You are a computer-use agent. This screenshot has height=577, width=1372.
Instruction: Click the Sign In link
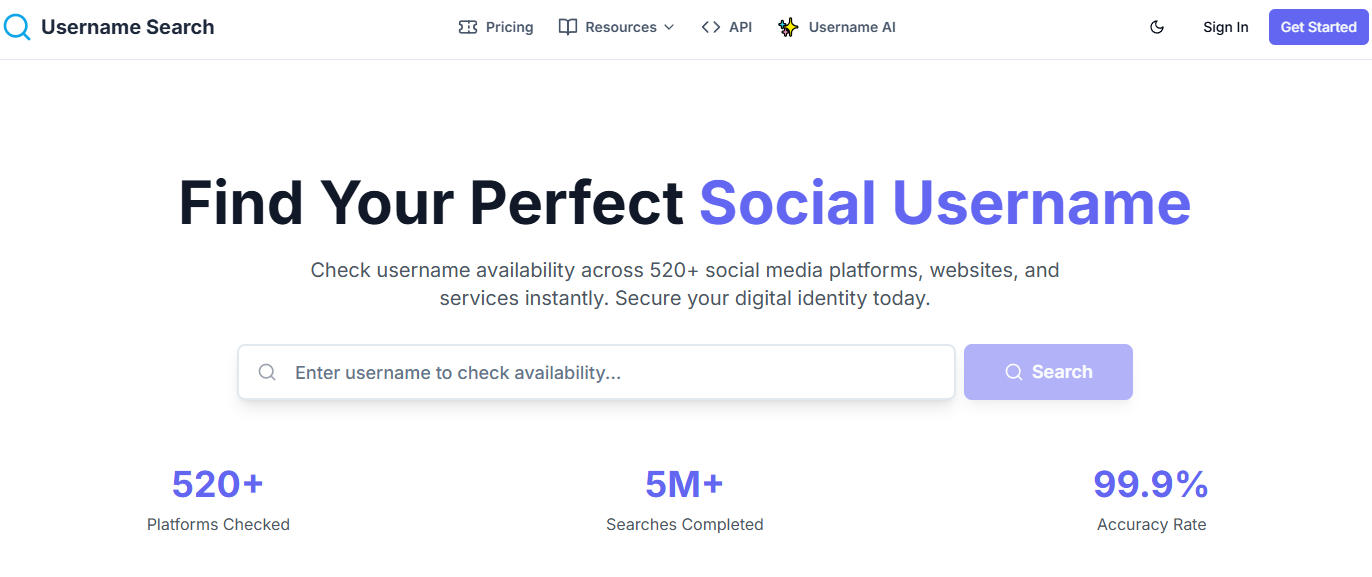[1225, 27]
